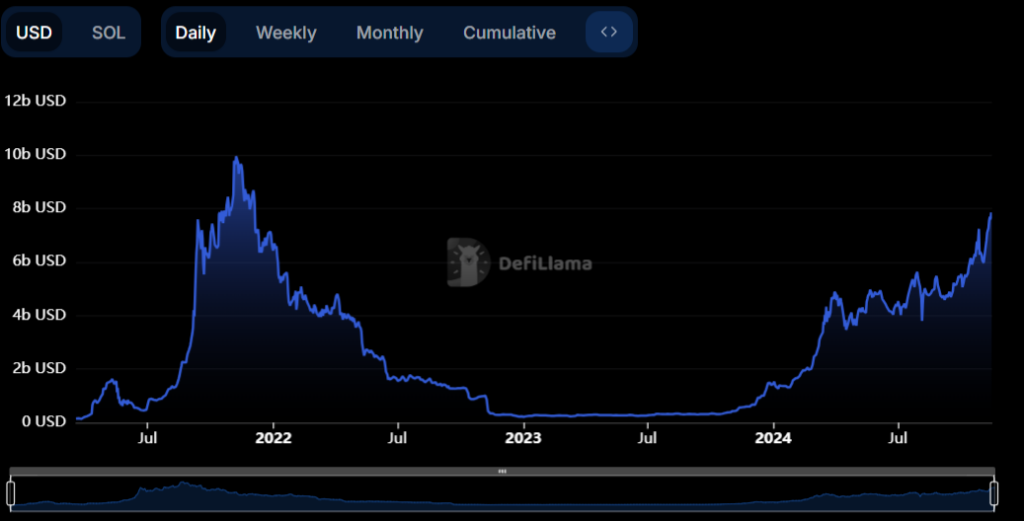The image size is (1024, 521).
Task: Select the 2024 x-axis label
Action: click(x=773, y=437)
